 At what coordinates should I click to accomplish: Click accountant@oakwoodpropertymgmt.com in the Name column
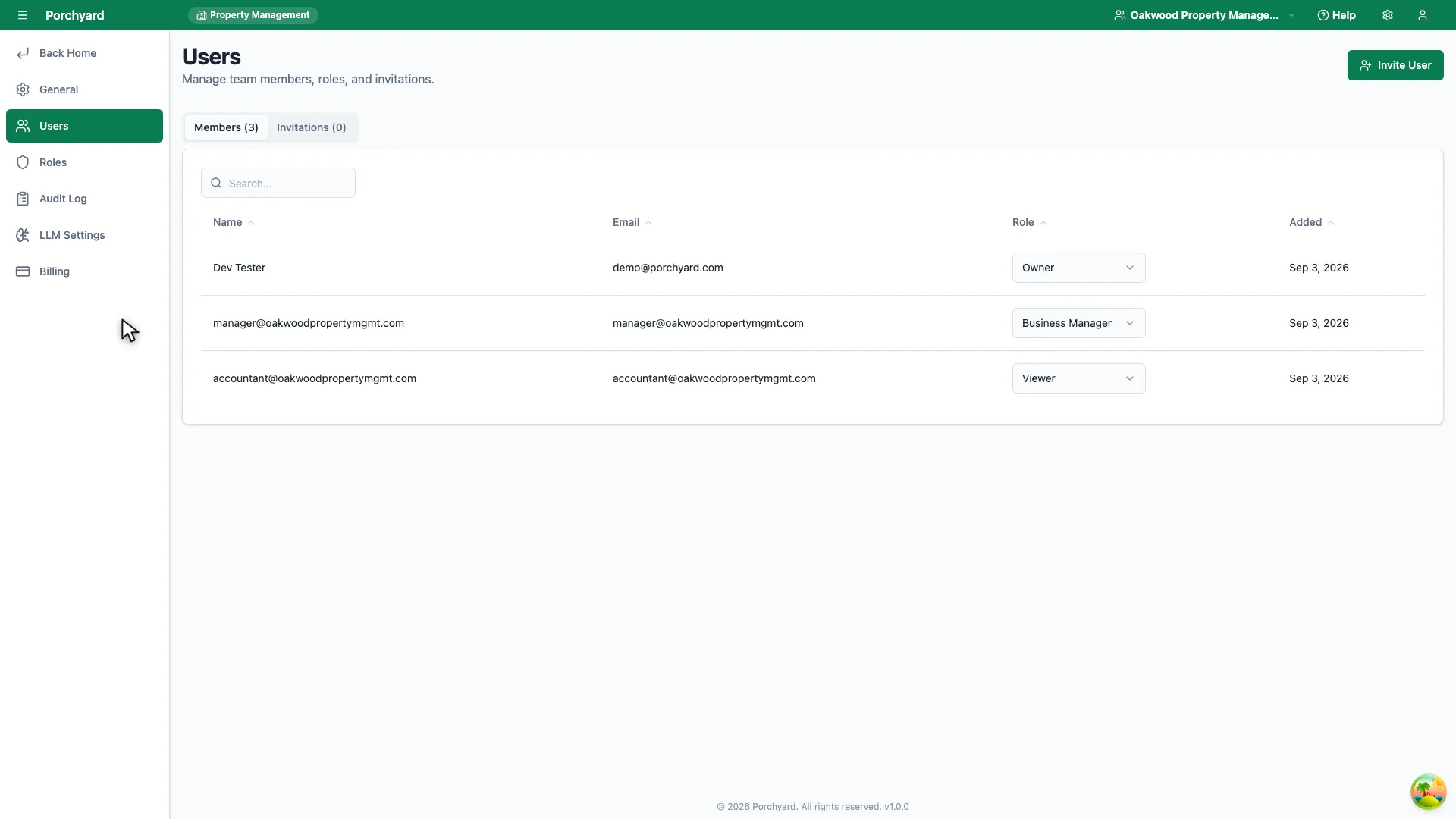coord(315,378)
